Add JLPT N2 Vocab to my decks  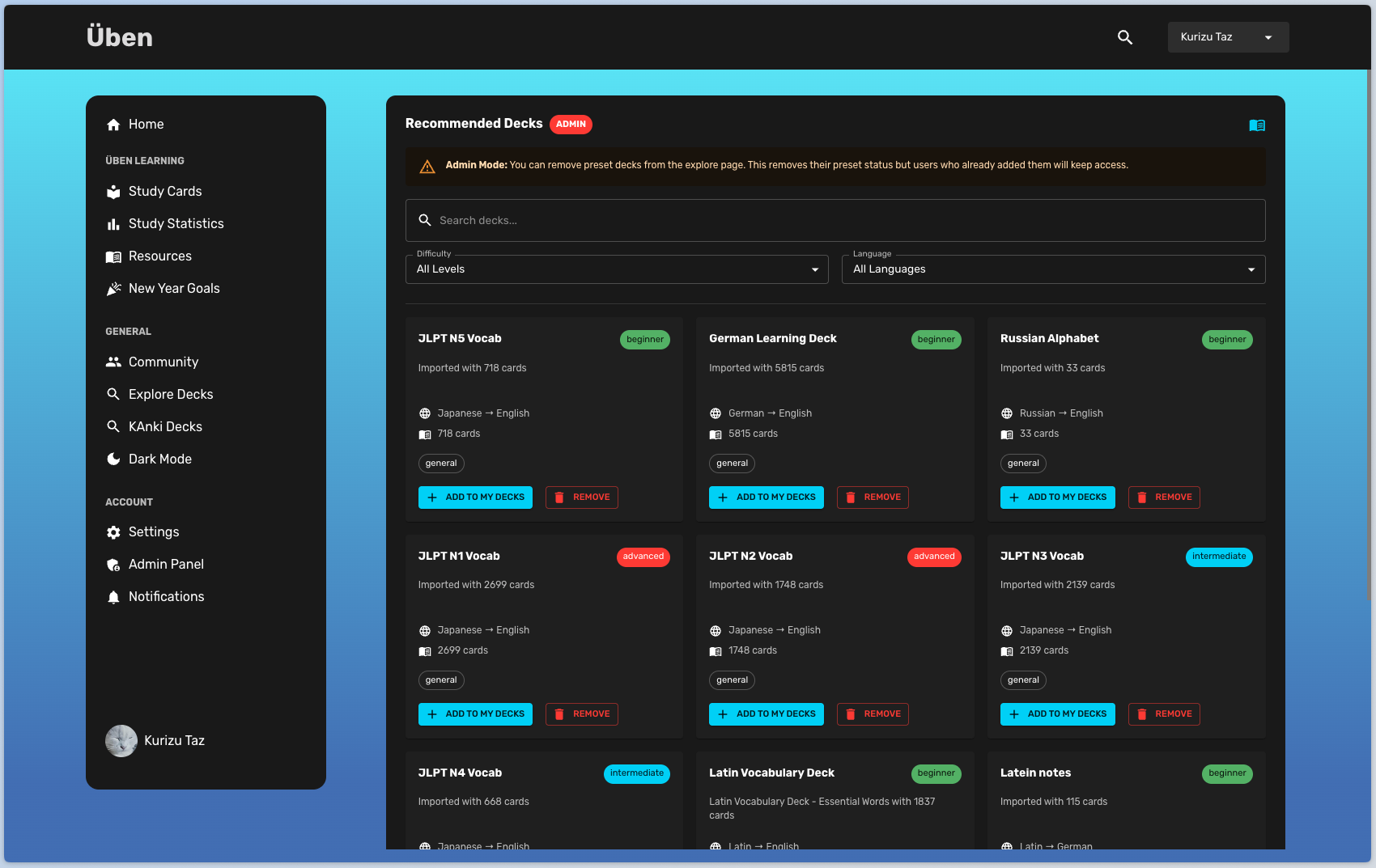767,714
